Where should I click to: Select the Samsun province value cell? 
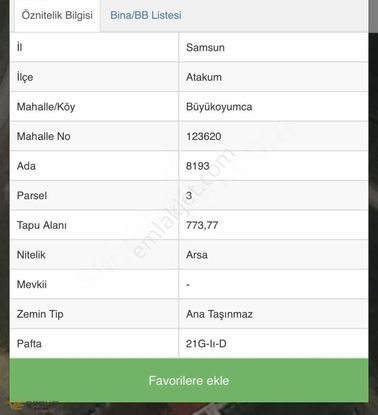(273, 47)
